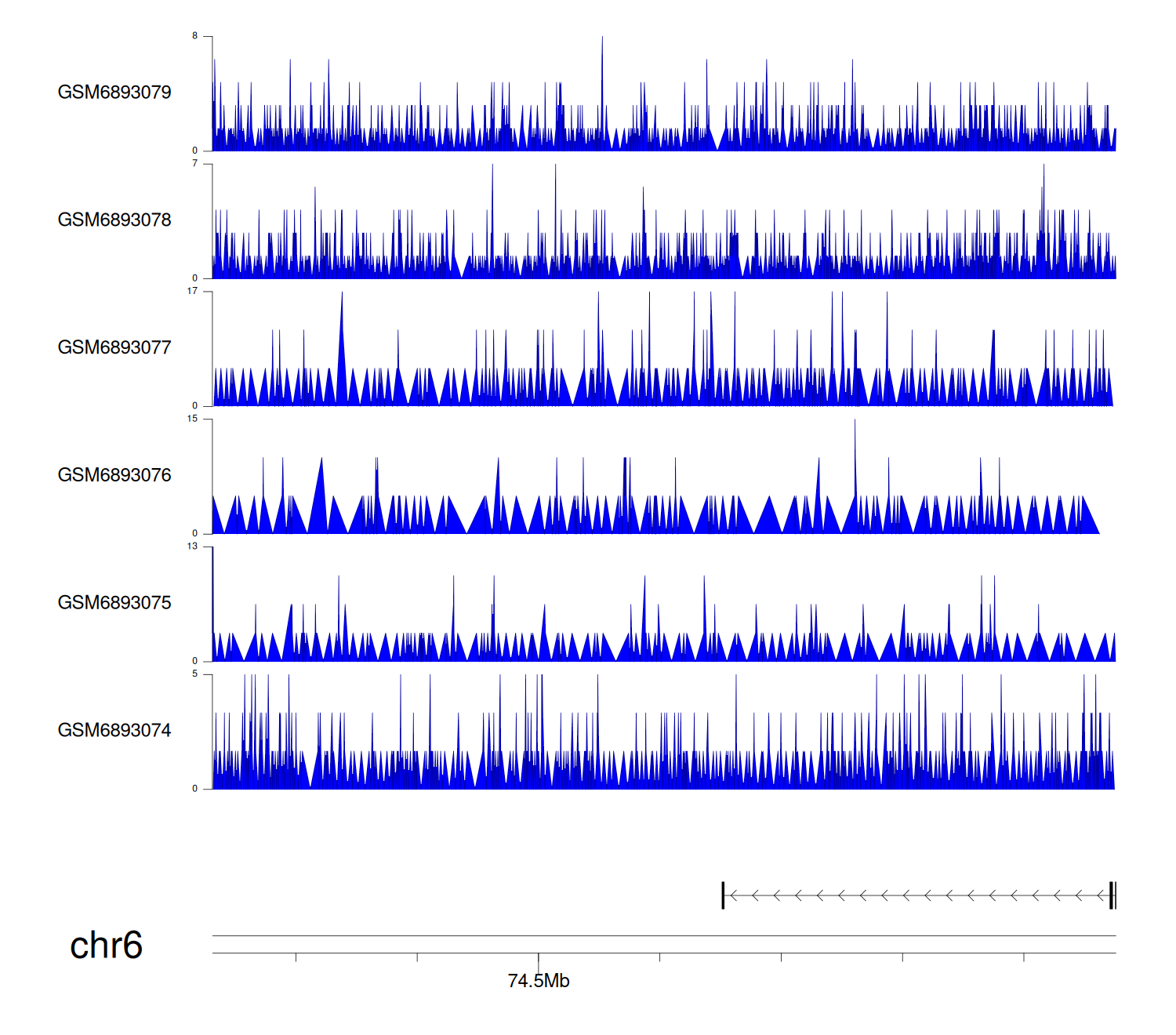Click the y-axis maximum 13 on GSM6893075
The width and height of the screenshot is (1176, 1035).
click(193, 547)
